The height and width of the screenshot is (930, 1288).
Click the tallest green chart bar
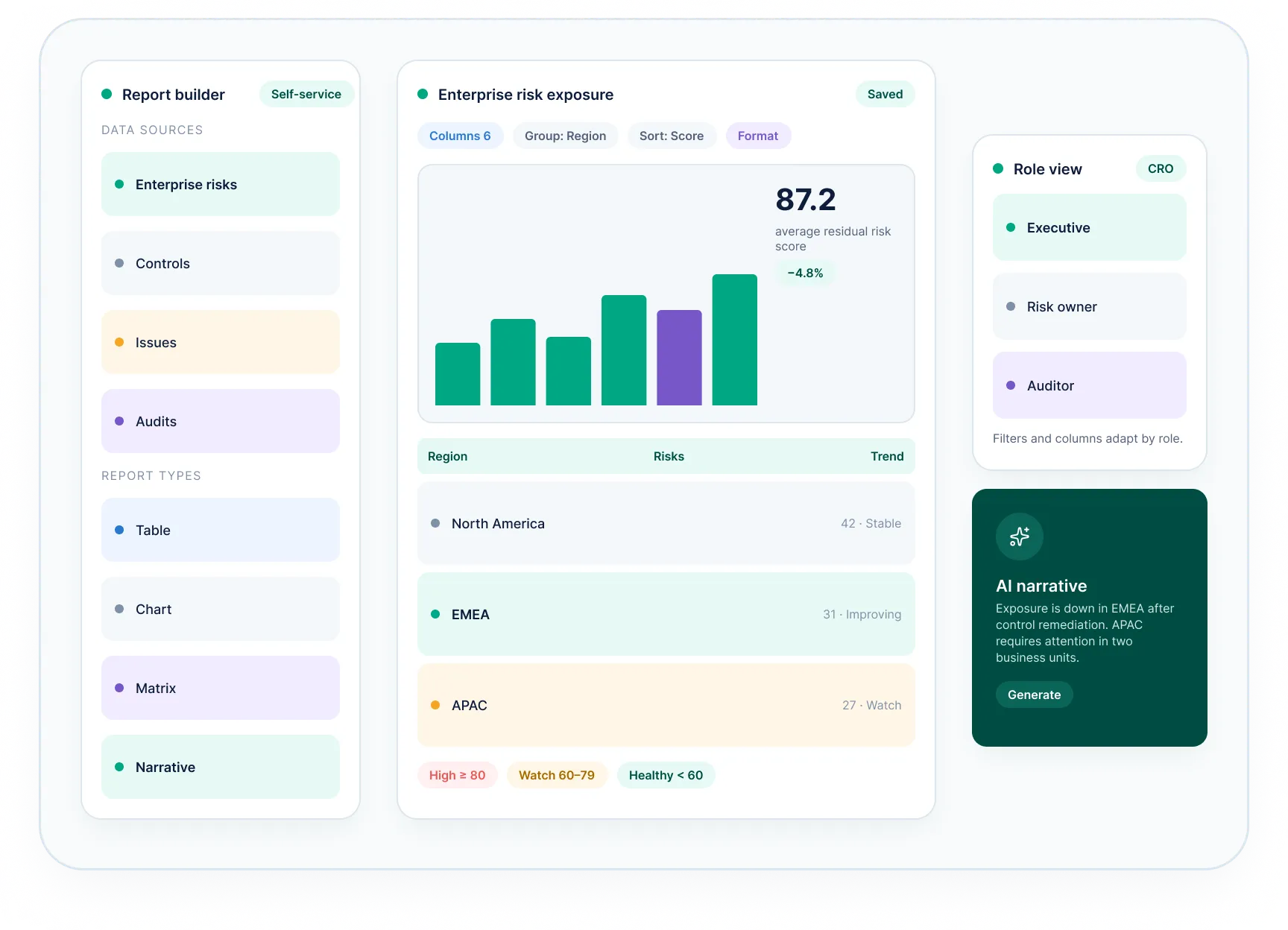coord(734,340)
